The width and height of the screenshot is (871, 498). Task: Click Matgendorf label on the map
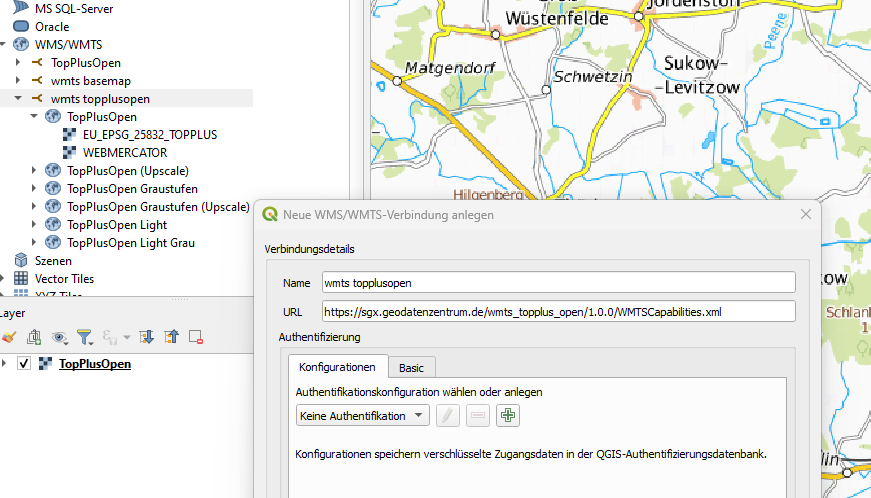(x=450, y=68)
